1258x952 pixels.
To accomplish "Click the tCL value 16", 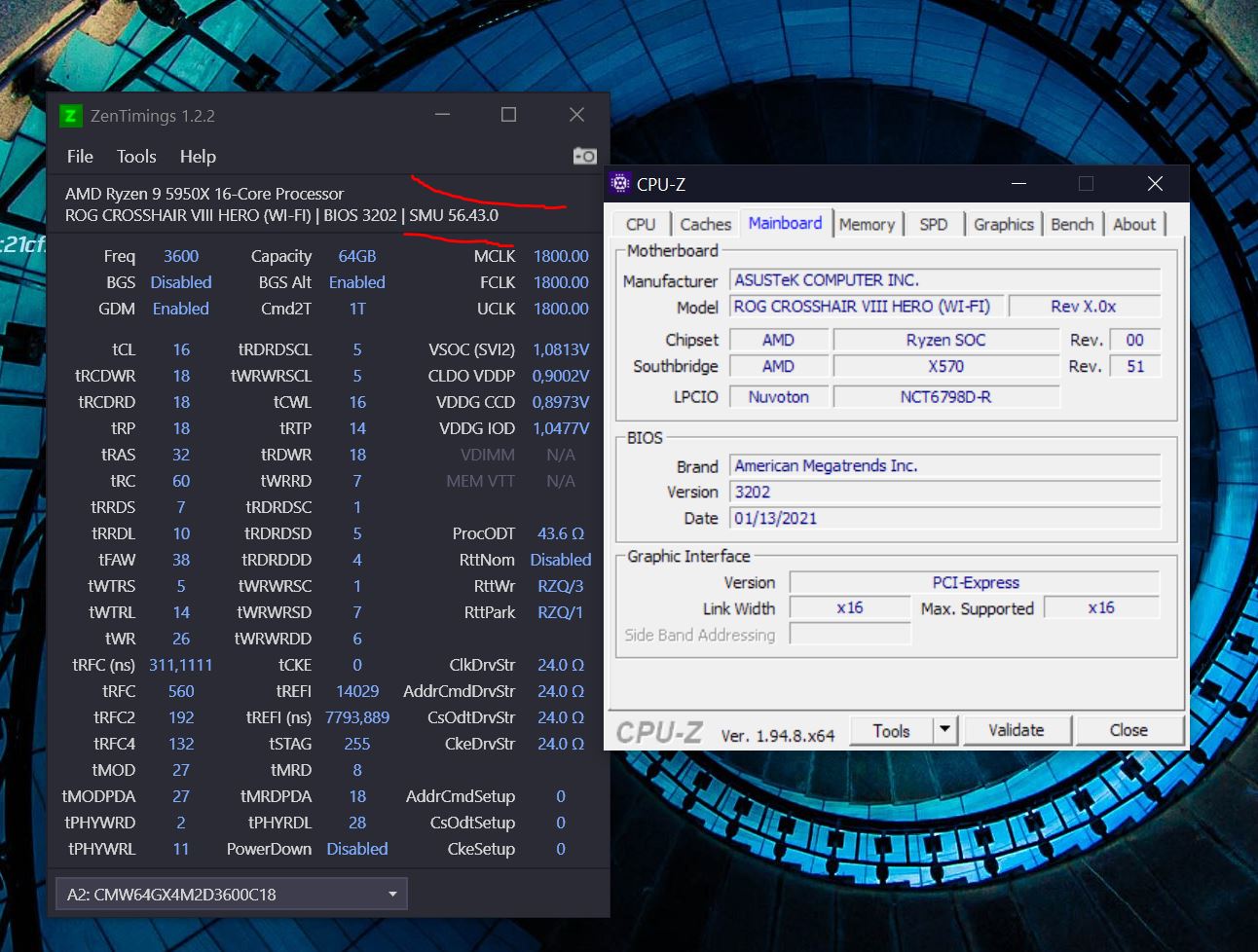I will coord(181,349).
